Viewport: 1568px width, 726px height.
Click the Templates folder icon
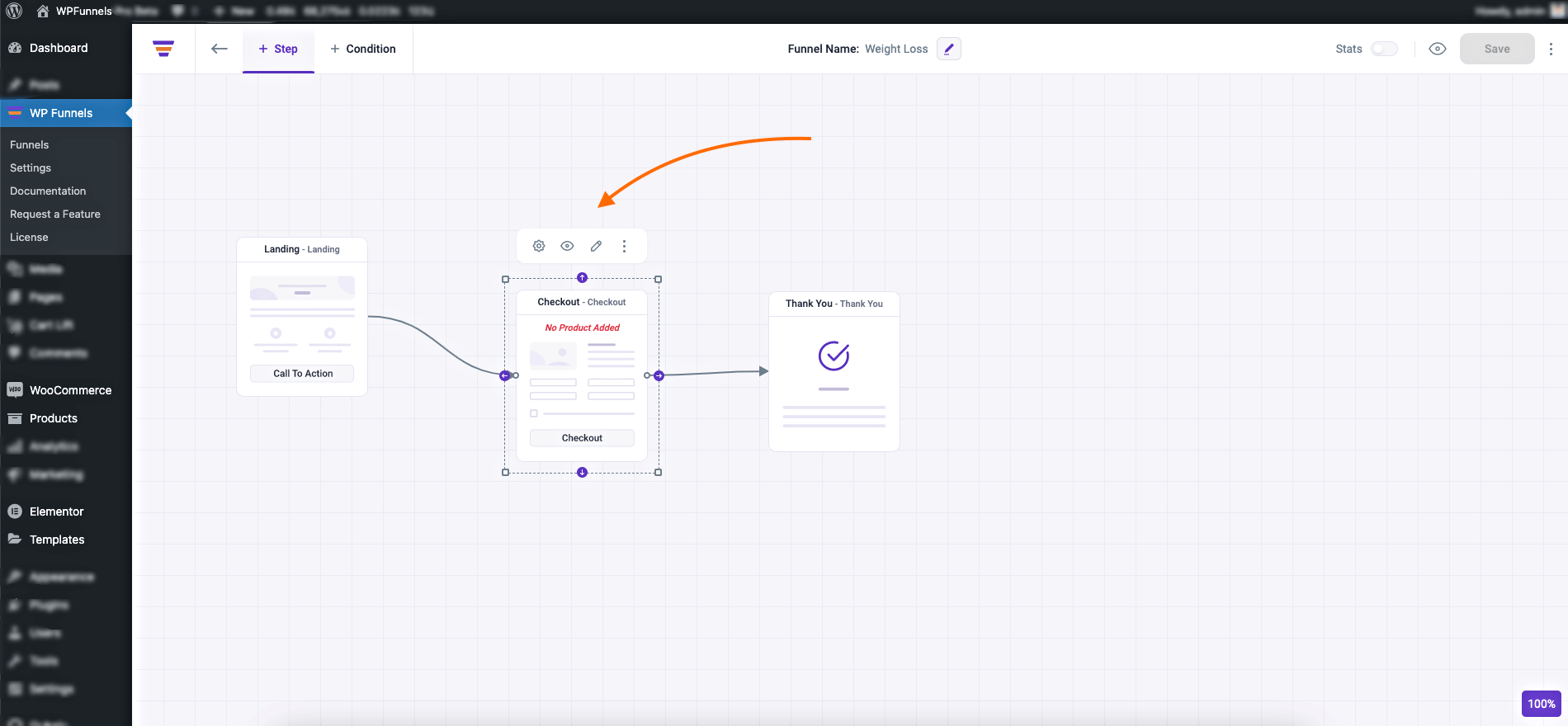pyautogui.click(x=15, y=539)
